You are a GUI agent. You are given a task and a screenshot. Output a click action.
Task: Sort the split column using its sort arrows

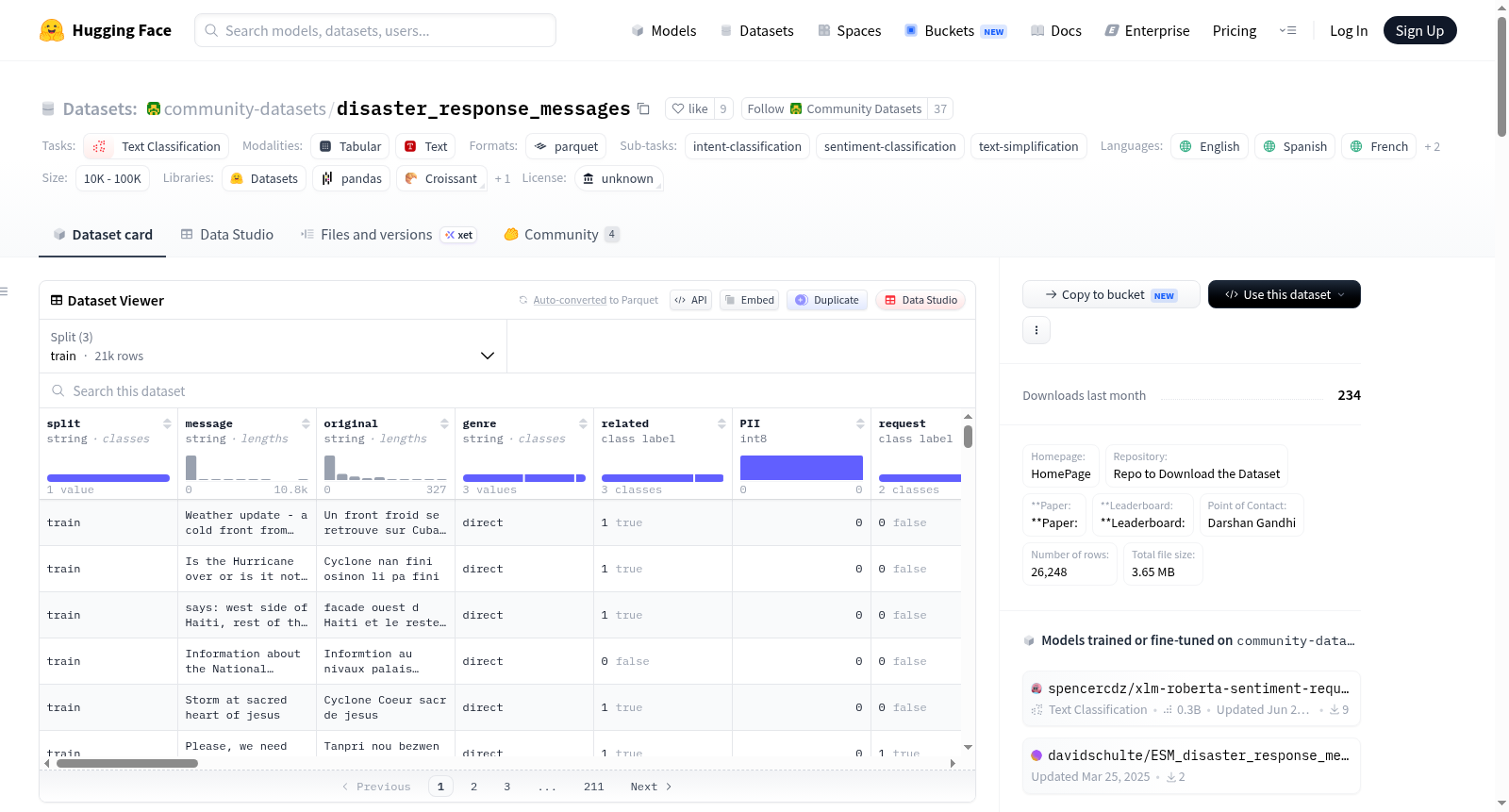[x=167, y=423]
